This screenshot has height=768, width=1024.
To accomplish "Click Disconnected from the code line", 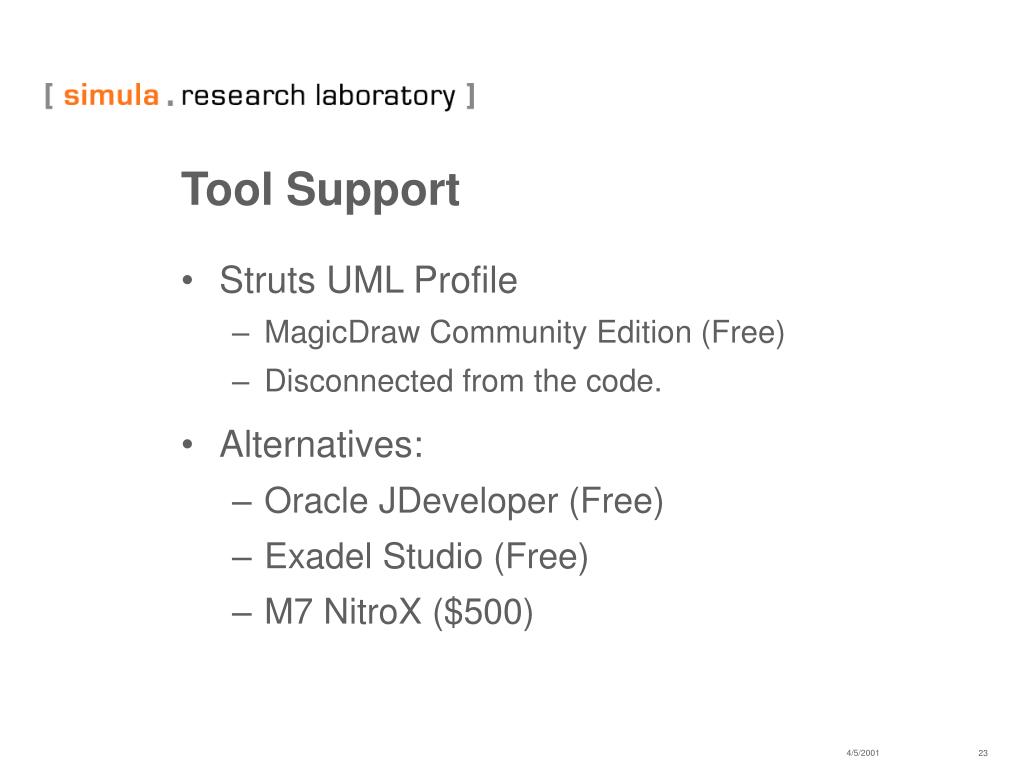I will (463, 381).
